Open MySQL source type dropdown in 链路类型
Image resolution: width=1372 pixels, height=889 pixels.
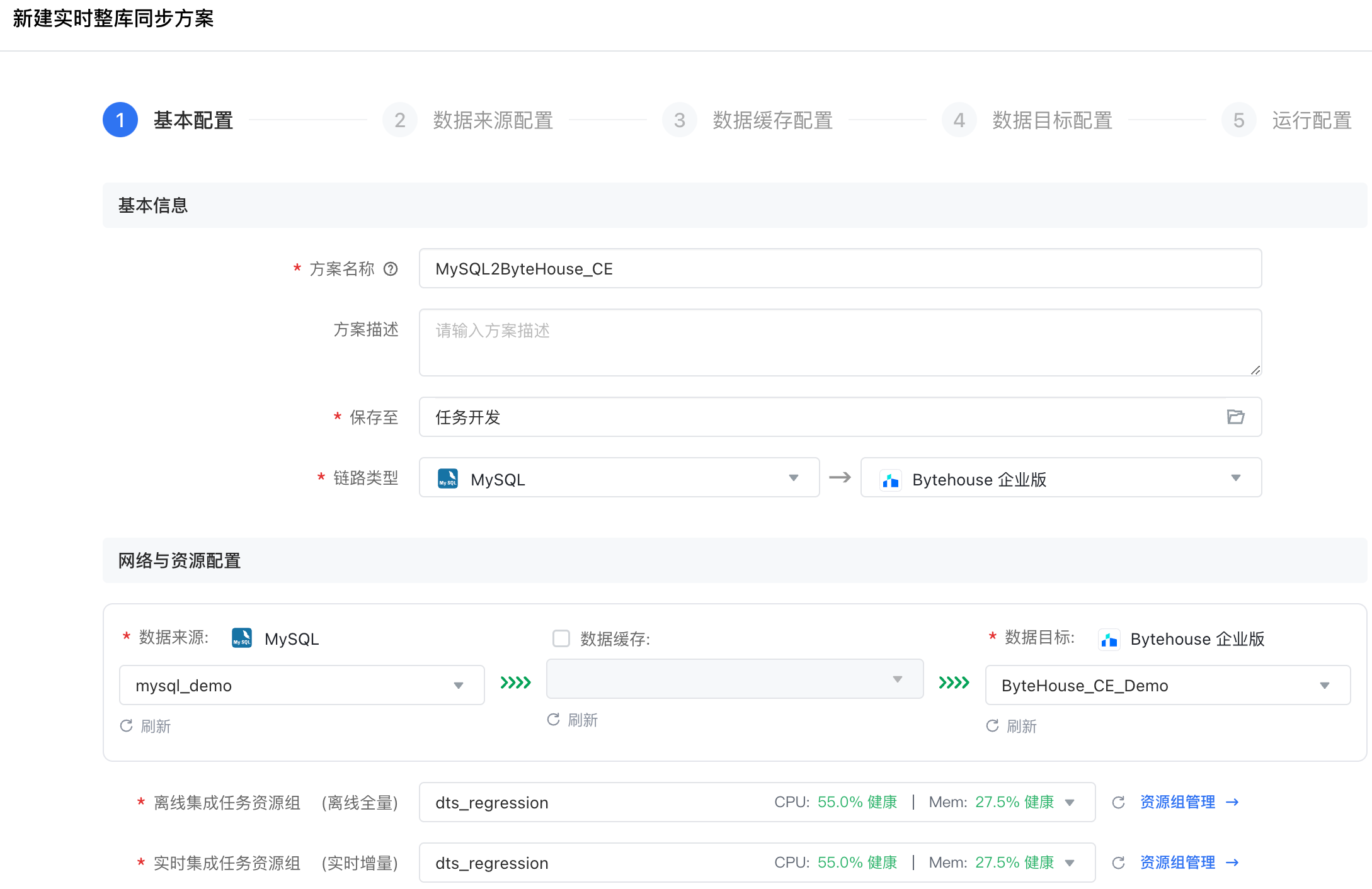(x=619, y=477)
